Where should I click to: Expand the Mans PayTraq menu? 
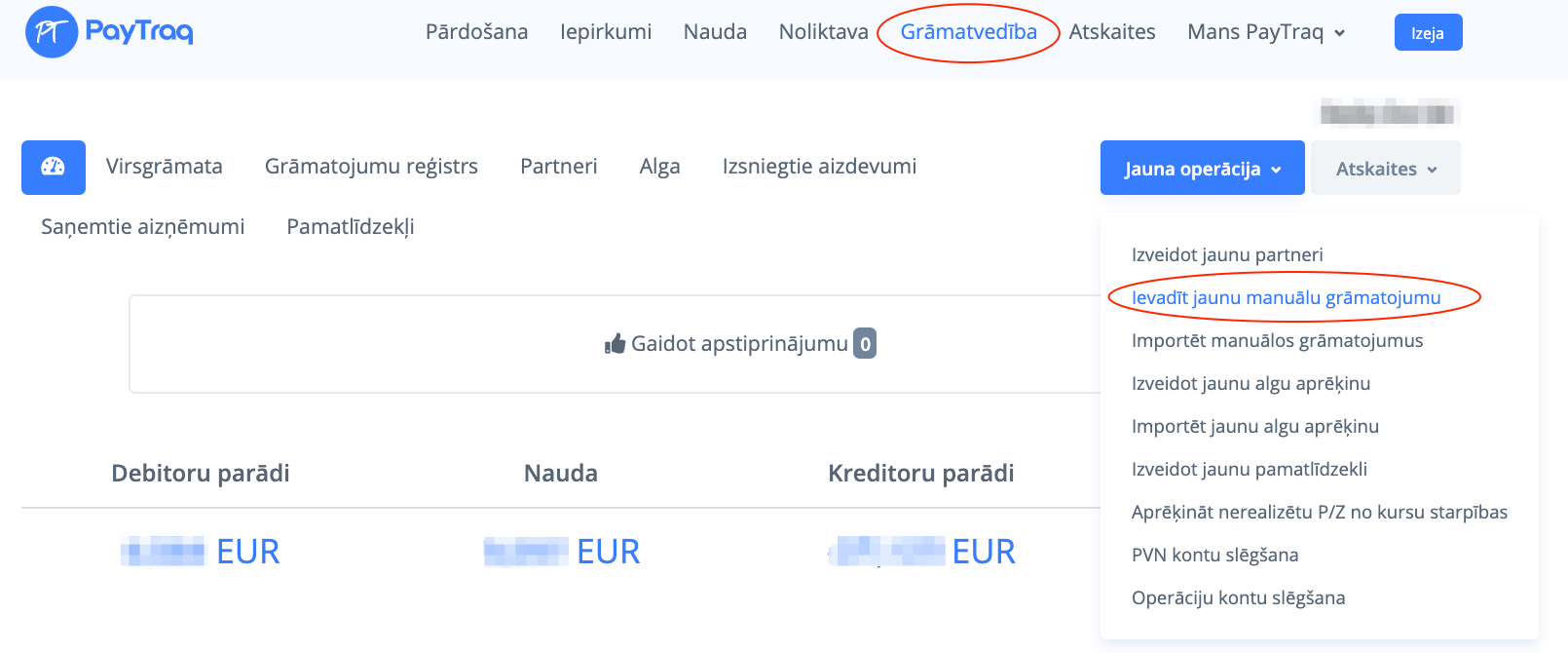point(1266,32)
